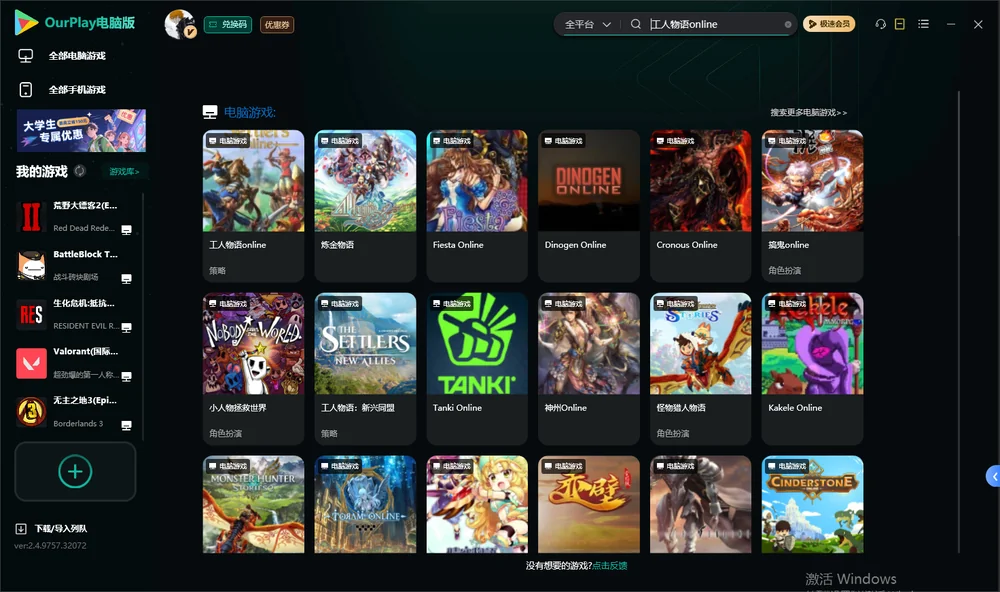Click the PC icon on Resident Evil row
This screenshot has height=592, width=1000.
[x=126, y=327]
